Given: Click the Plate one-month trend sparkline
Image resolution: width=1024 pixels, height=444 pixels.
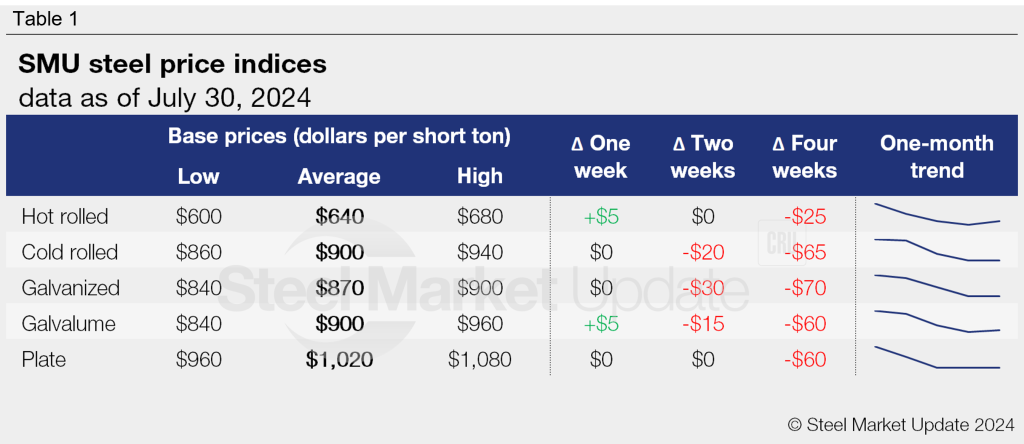Looking at the screenshot, I should pyautogui.click(x=936, y=358).
